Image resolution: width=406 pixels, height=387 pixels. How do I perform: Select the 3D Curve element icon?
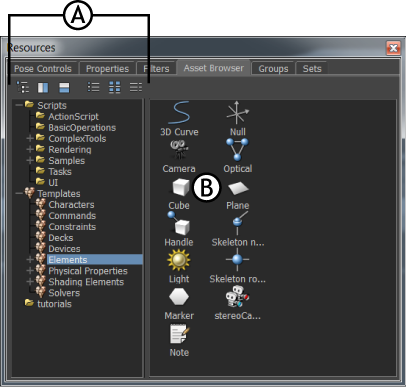coord(179,113)
